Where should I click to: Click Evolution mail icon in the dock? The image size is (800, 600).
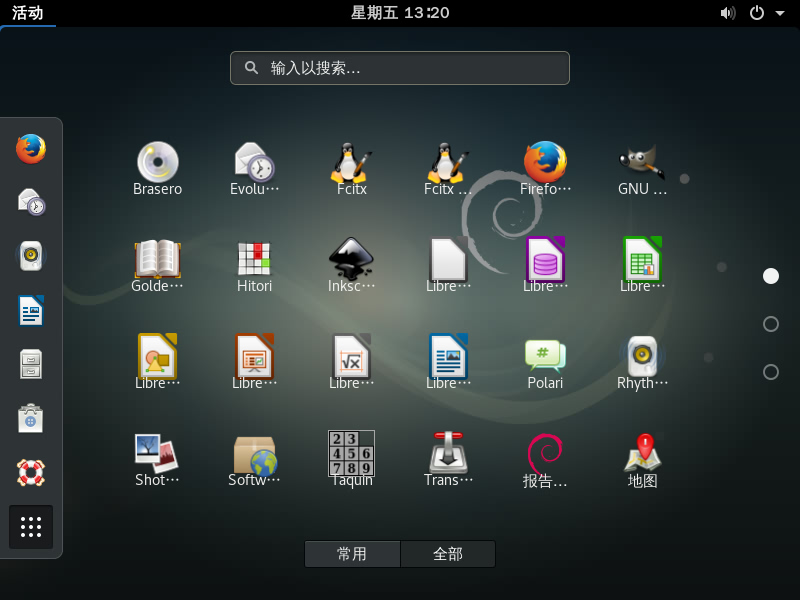click(31, 202)
